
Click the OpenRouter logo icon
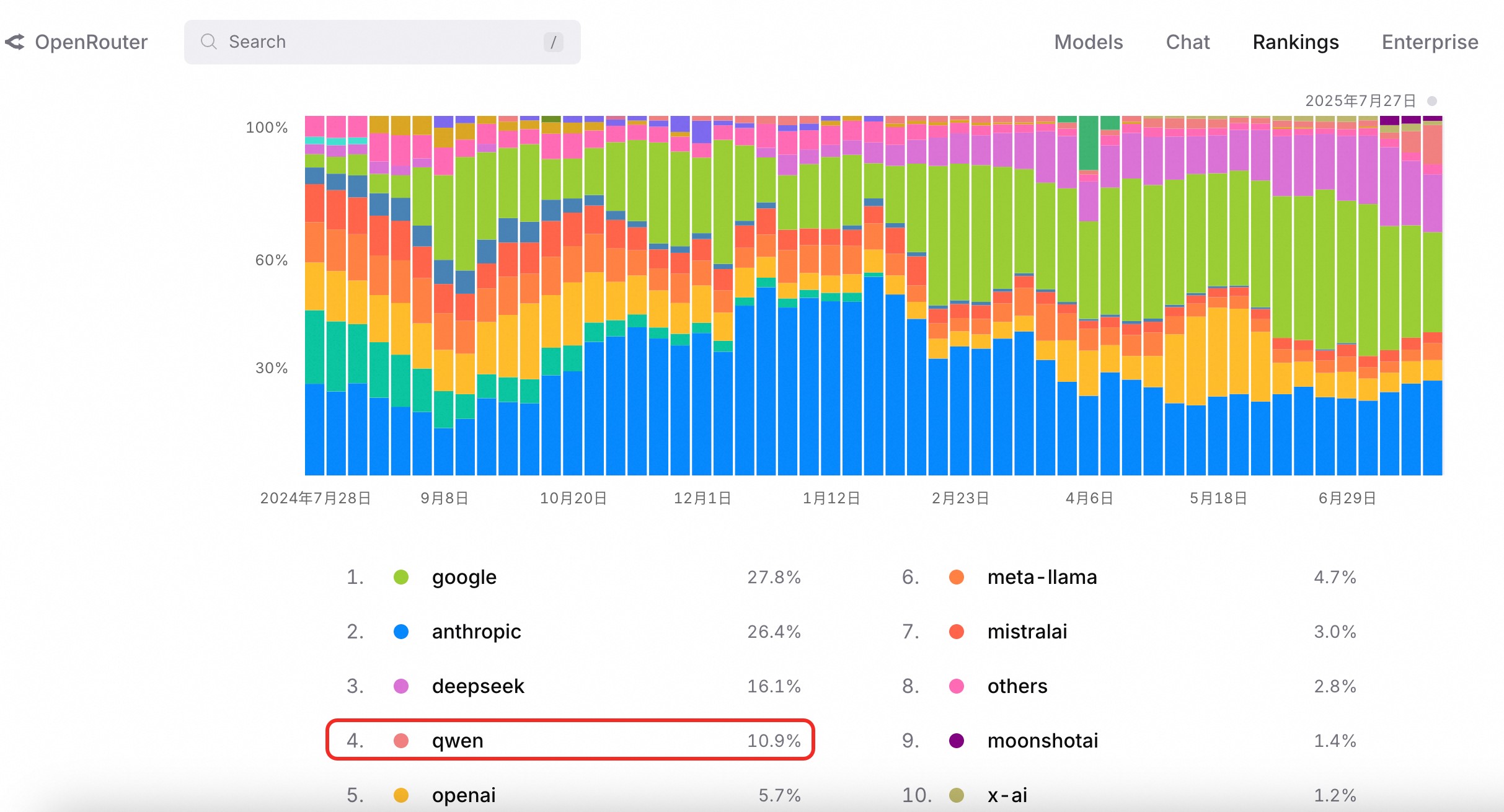point(15,42)
